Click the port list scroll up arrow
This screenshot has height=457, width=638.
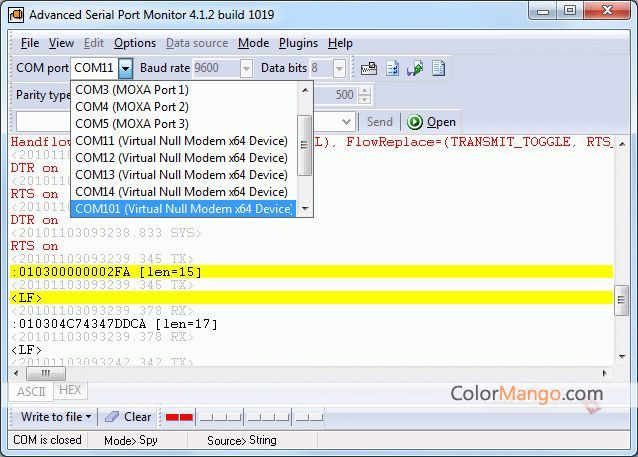click(x=305, y=90)
